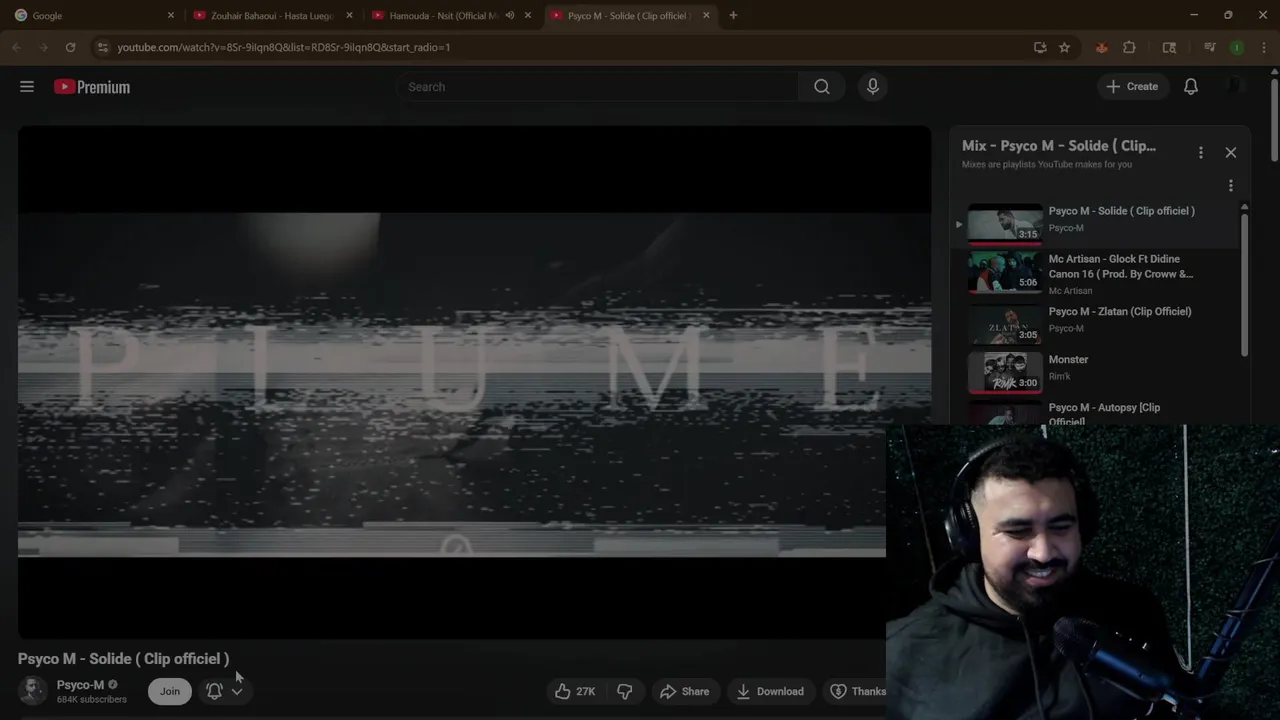Click the 'Monster' playlist title

click(1068, 359)
